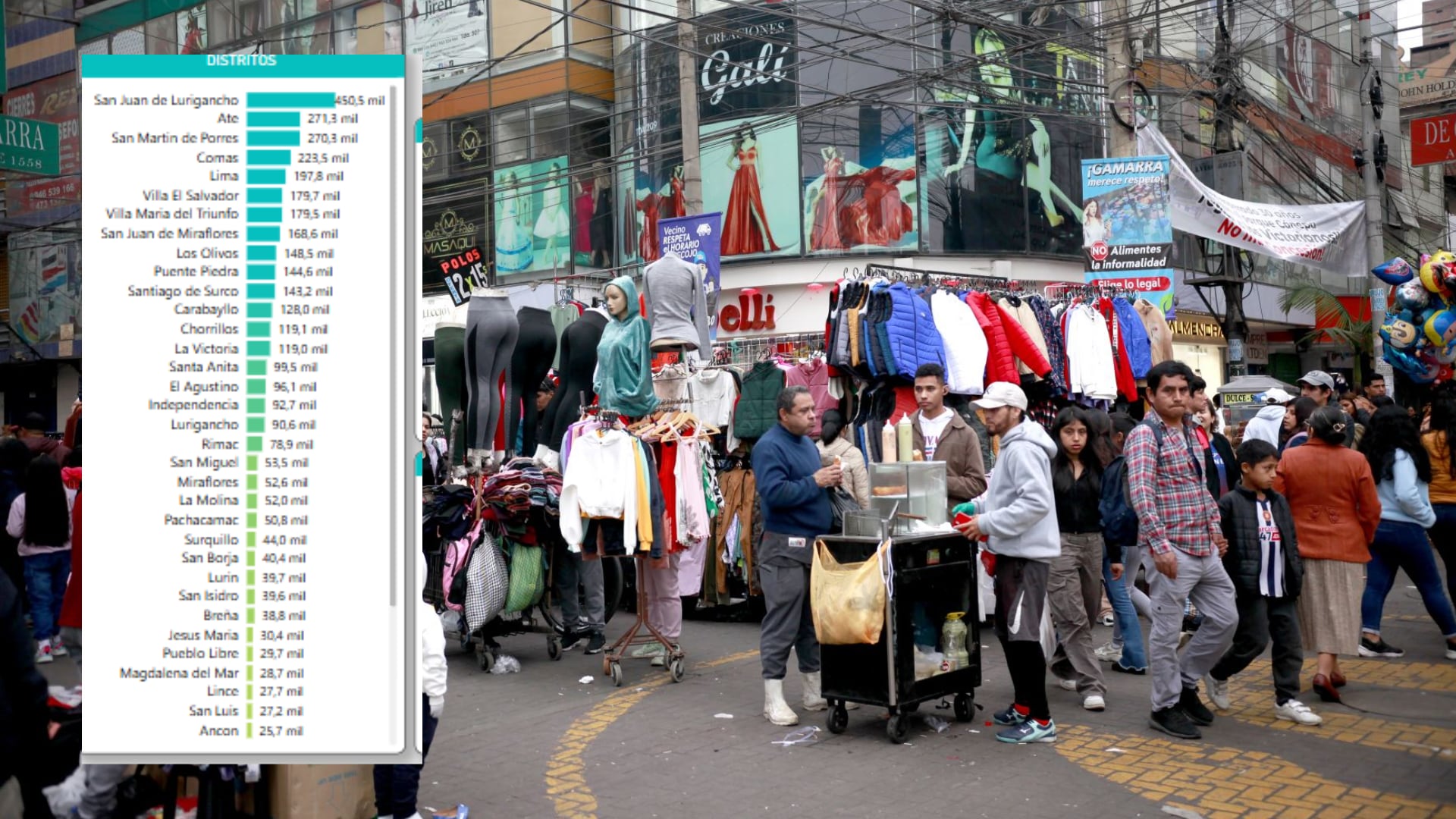Select the Los Olivos bar
The width and height of the screenshot is (1456, 819).
tap(261, 253)
